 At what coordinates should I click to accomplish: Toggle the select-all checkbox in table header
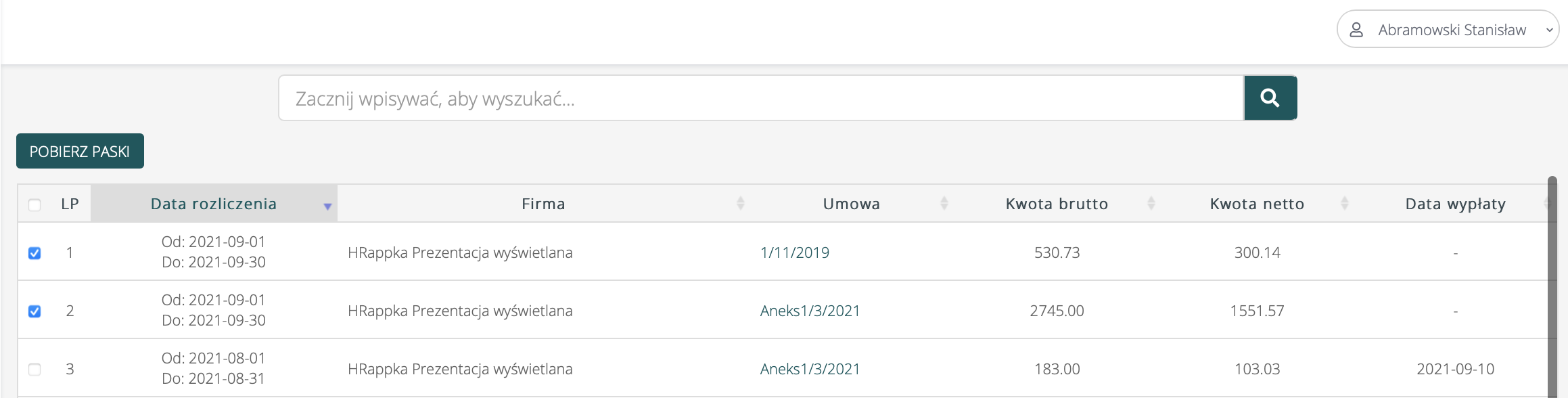click(x=34, y=204)
